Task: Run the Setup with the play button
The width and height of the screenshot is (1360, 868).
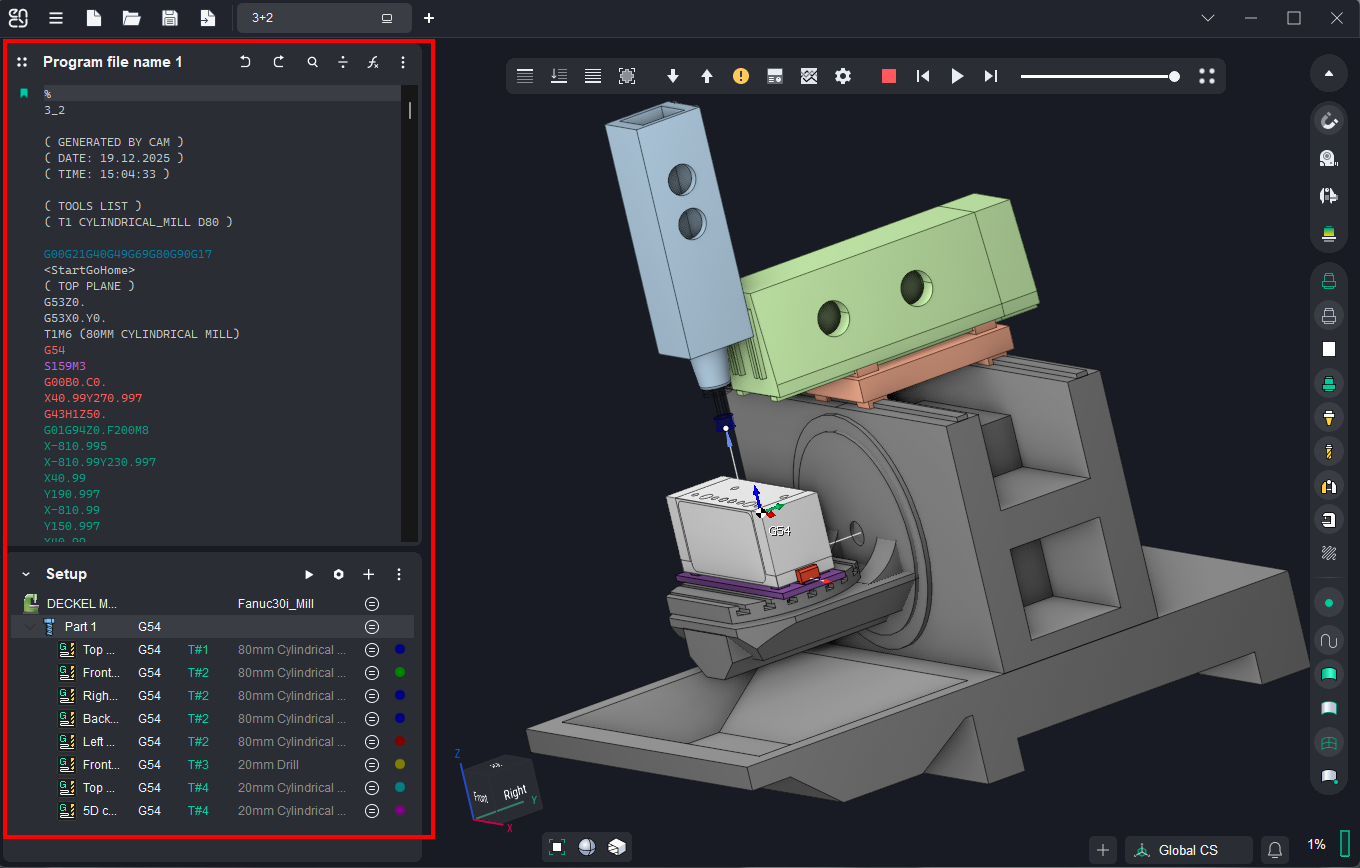Action: tap(309, 574)
